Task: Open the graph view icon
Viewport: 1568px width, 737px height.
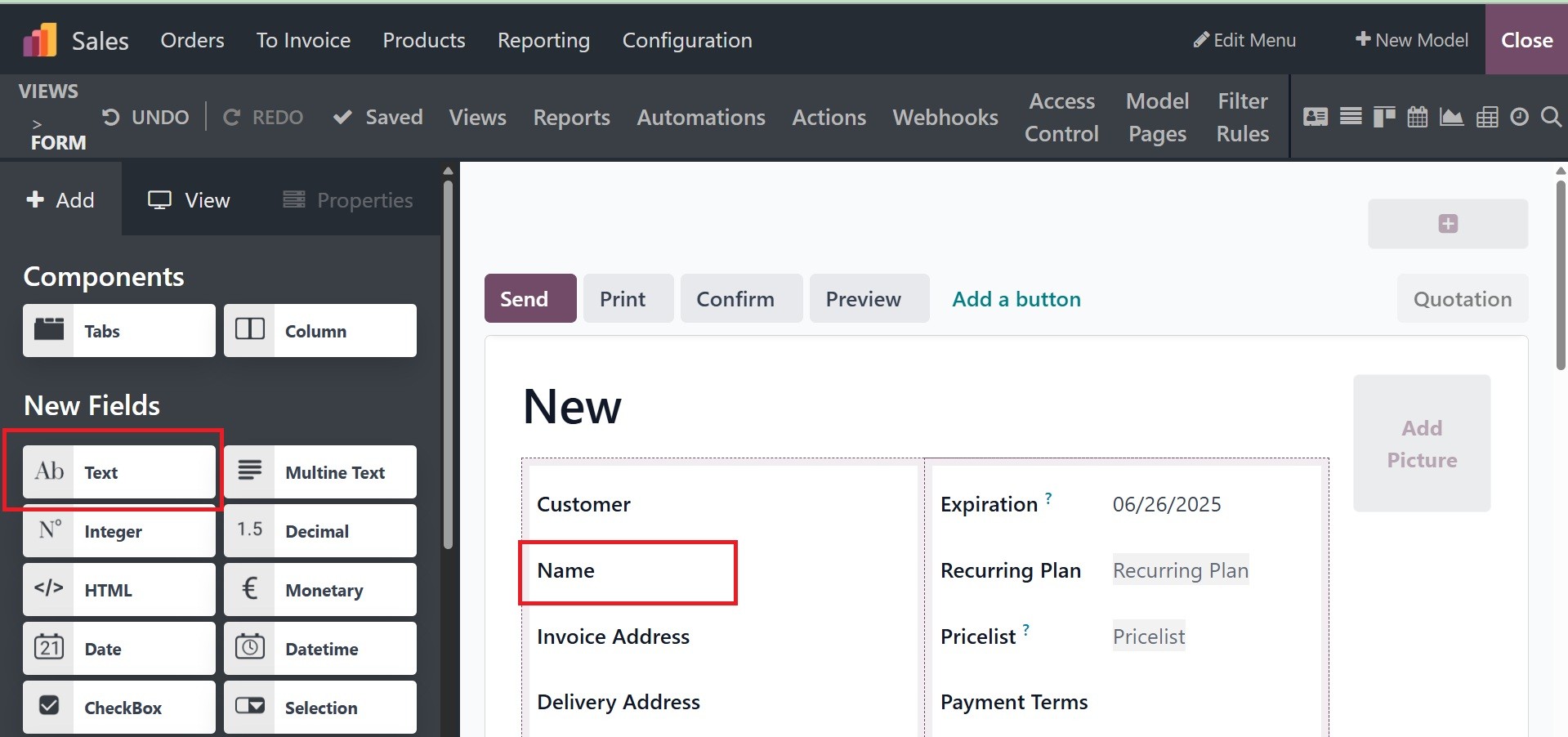Action: point(1451,118)
